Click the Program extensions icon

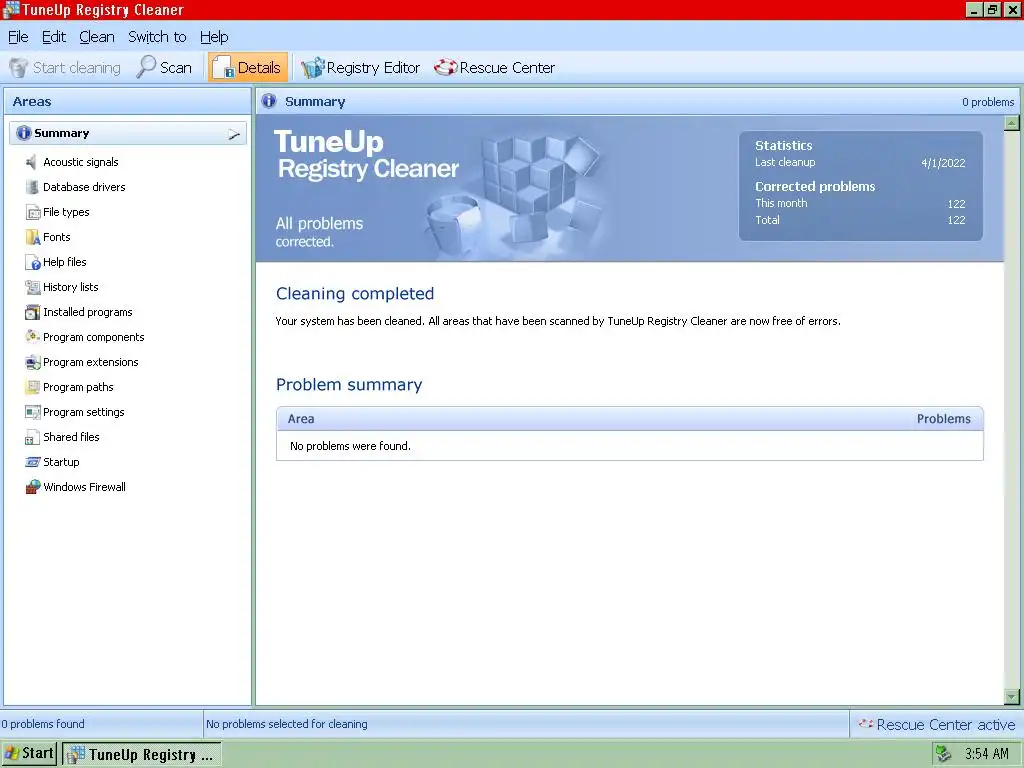click(33, 362)
